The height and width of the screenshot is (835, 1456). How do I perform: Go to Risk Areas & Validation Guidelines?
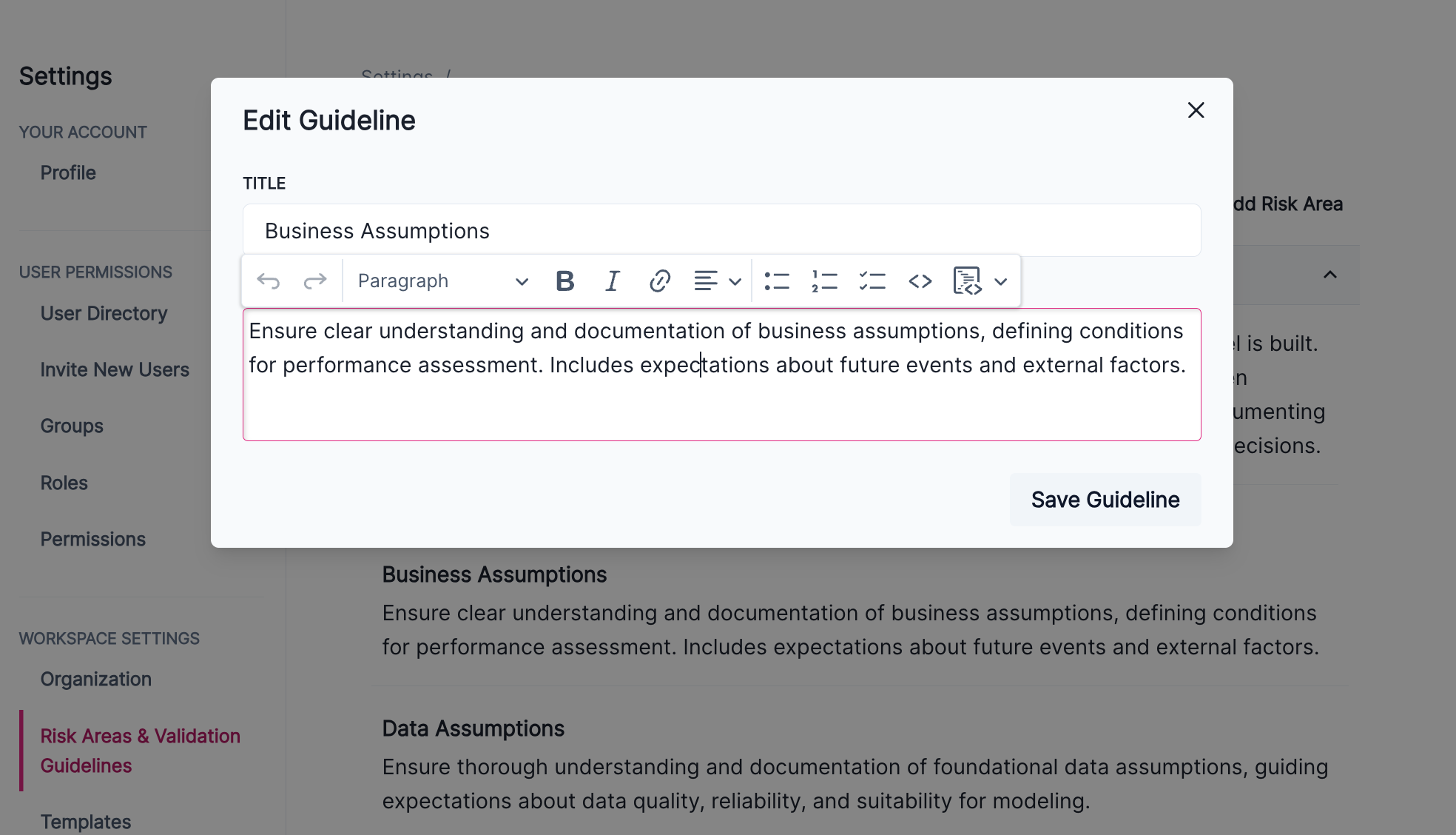(x=140, y=750)
